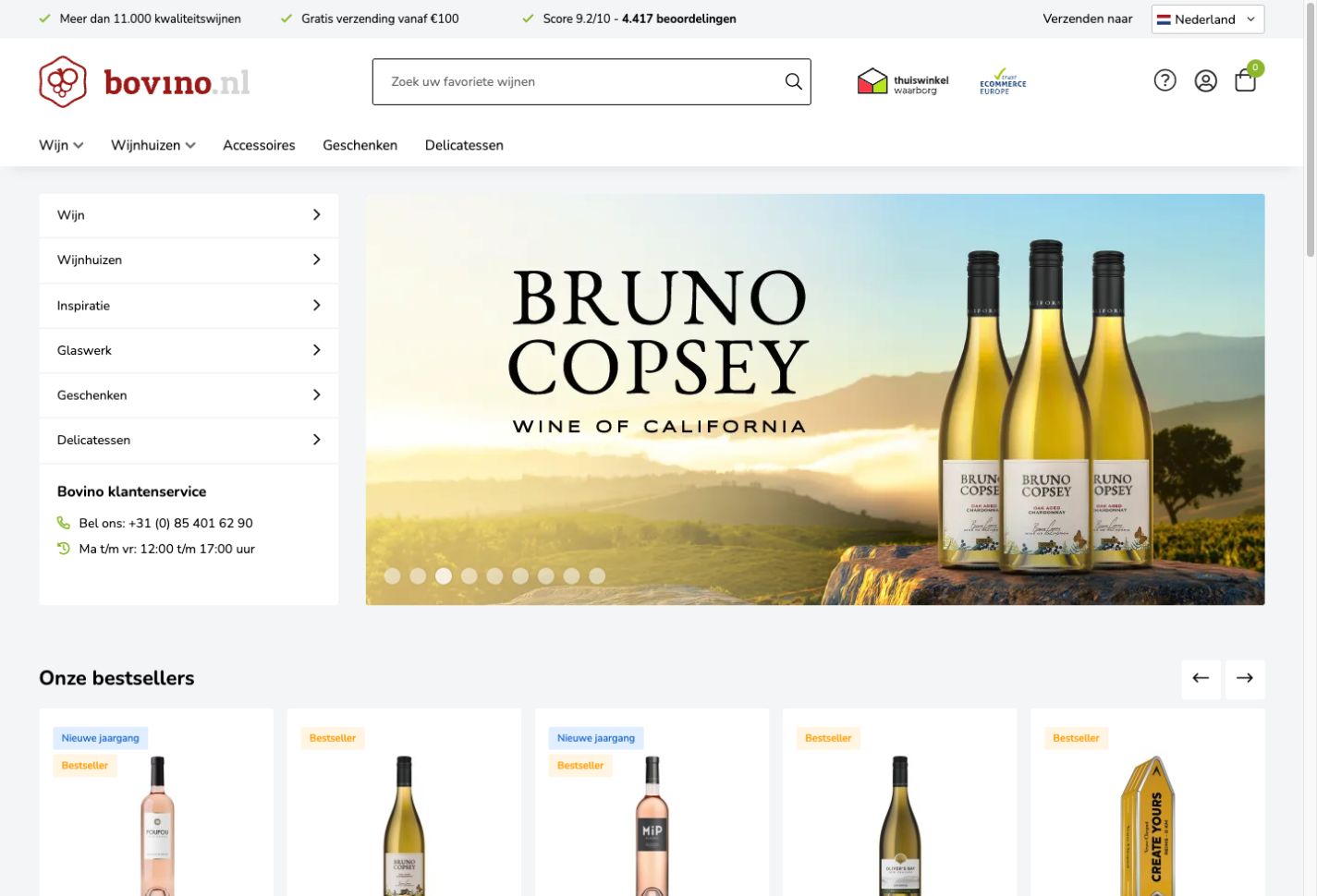This screenshot has width=1317, height=896.
Task: Click the Bruno Copsey banner image
Action: 815,399
